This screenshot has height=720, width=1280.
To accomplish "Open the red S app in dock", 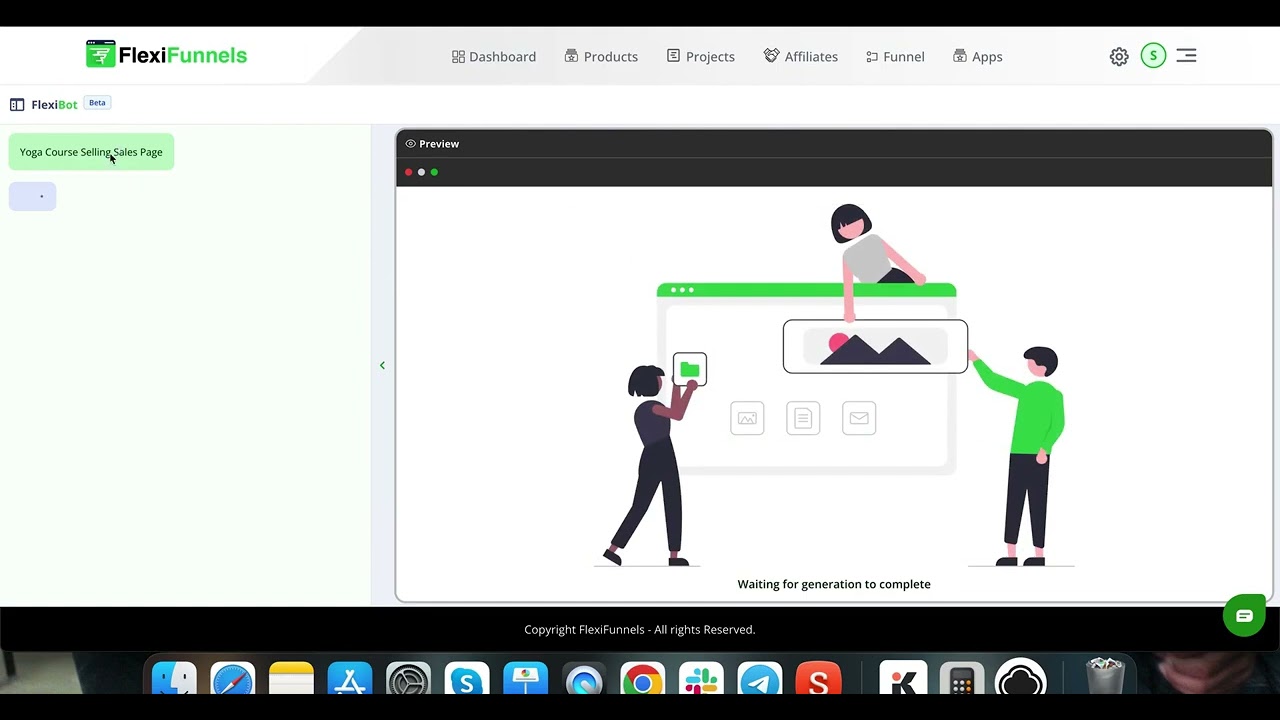I will pos(818,678).
